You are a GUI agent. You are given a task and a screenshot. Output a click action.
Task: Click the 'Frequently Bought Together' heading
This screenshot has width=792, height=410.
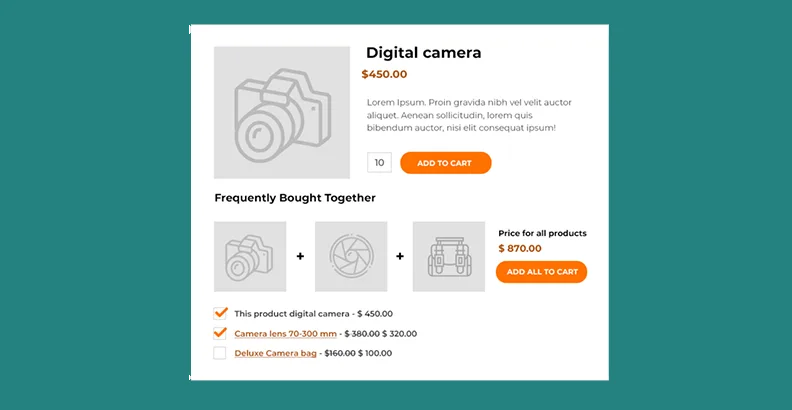tap(295, 198)
